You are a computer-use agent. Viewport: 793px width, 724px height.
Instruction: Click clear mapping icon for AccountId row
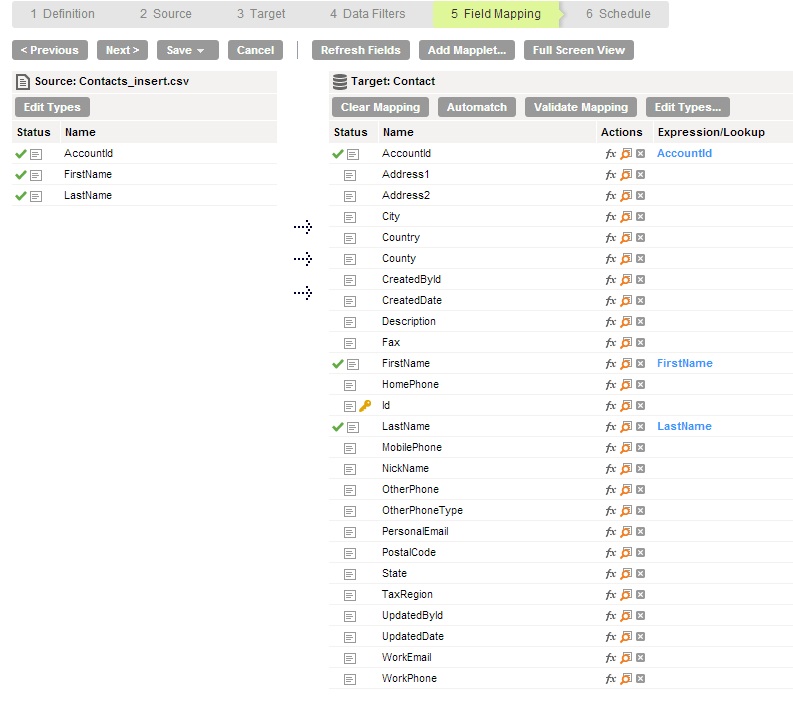pos(640,154)
